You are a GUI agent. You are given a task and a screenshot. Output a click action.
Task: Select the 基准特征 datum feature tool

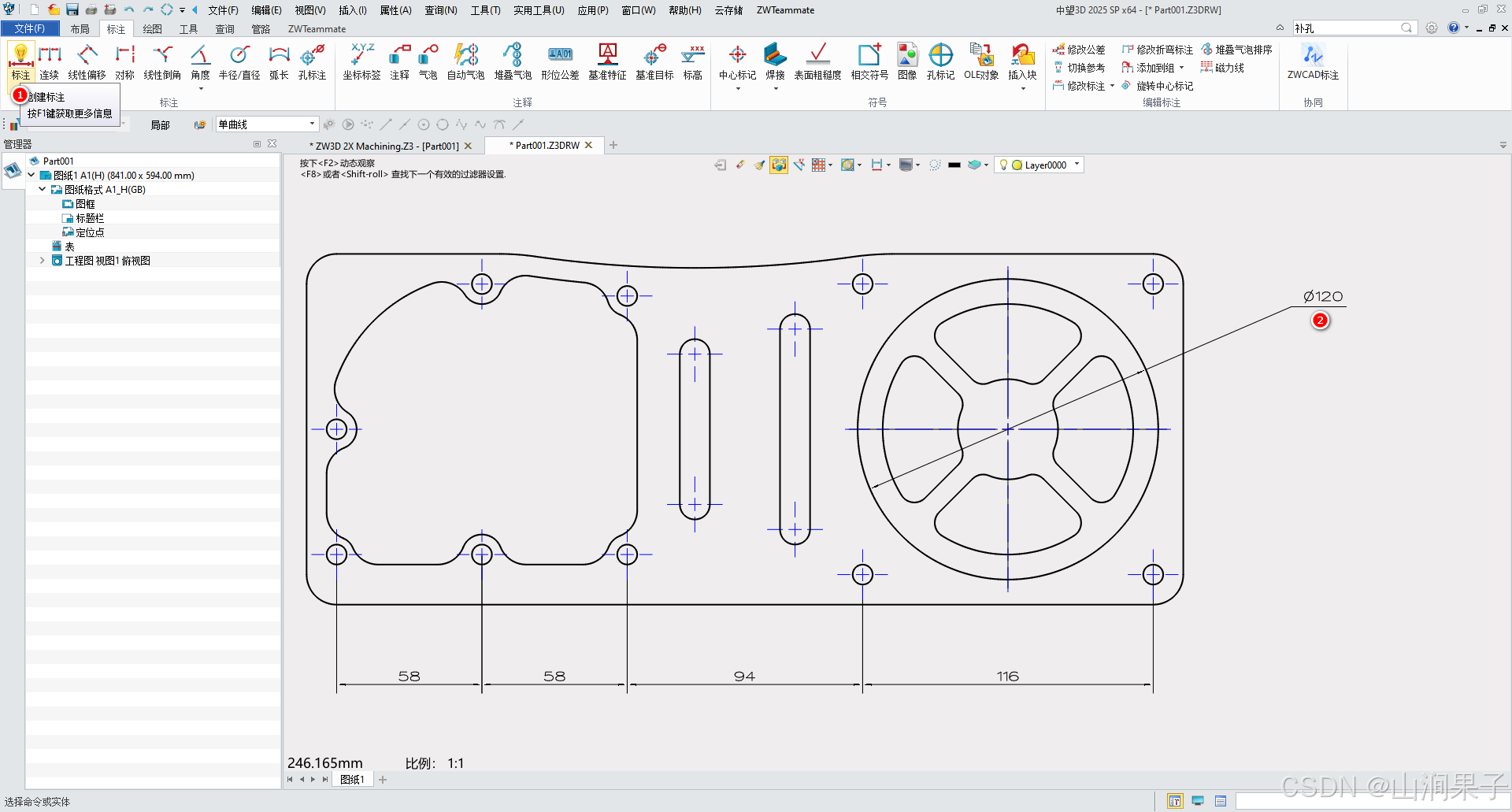pos(607,62)
